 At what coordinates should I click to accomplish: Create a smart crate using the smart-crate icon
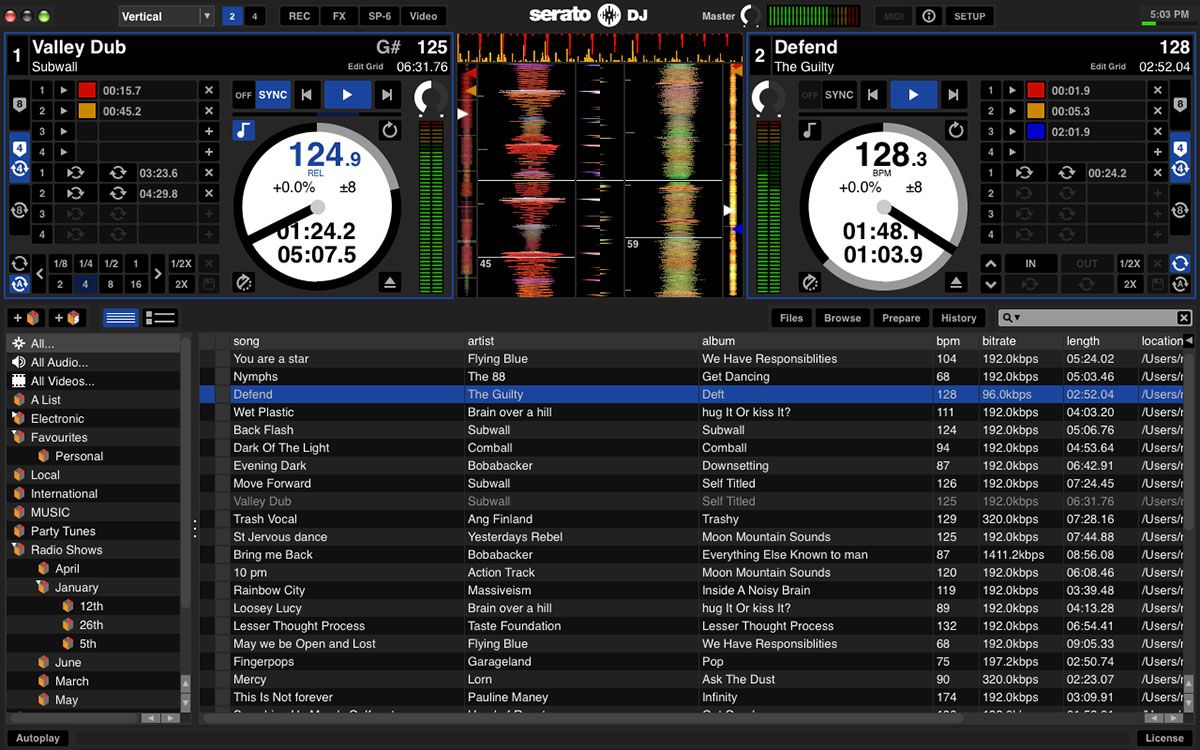click(66, 317)
